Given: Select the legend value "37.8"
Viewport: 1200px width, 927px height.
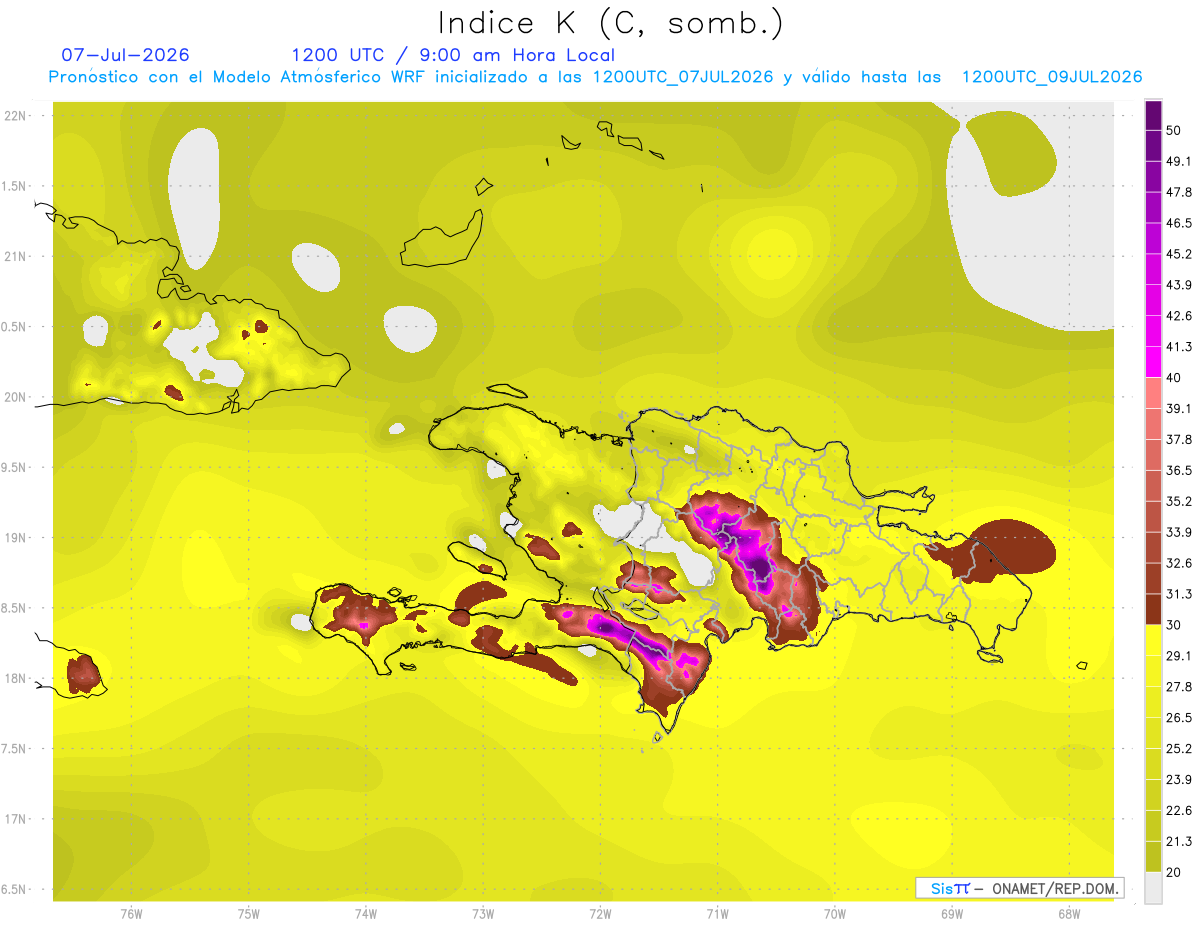Looking at the screenshot, I should pos(1180,439).
